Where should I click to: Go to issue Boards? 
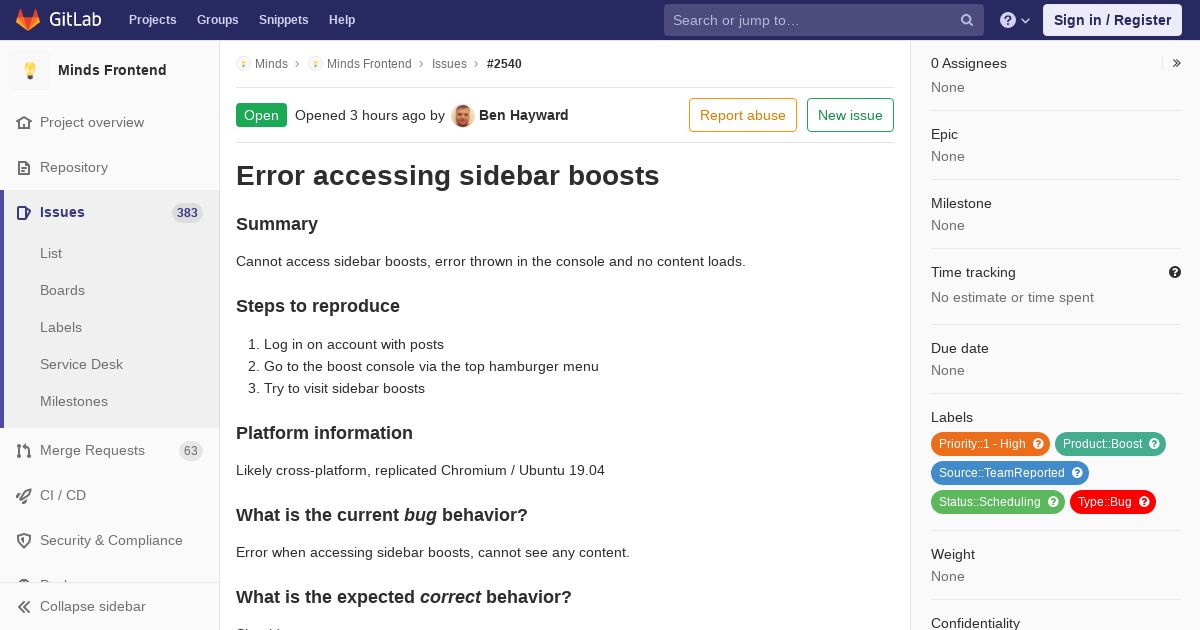[62, 291]
